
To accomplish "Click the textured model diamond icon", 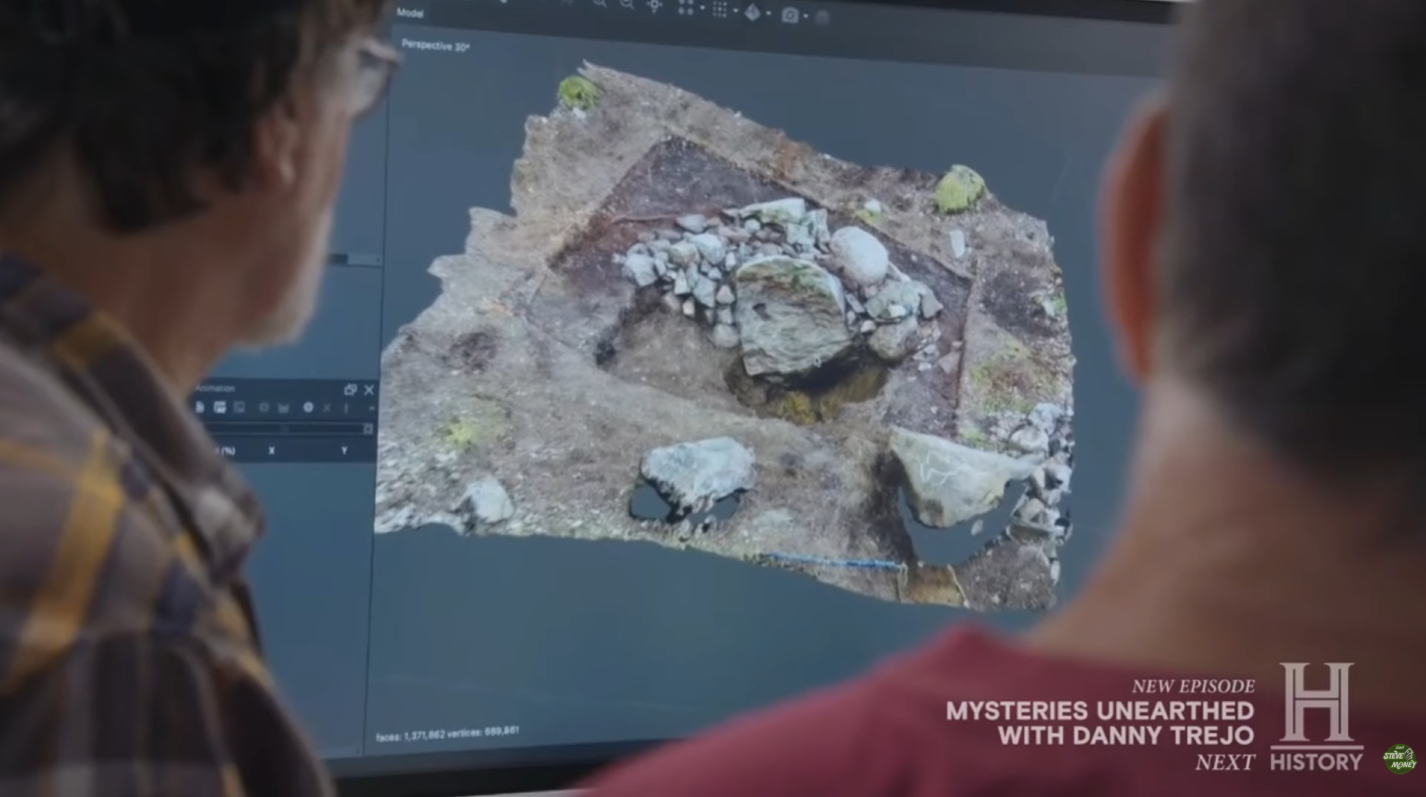I will [x=752, y=12].
